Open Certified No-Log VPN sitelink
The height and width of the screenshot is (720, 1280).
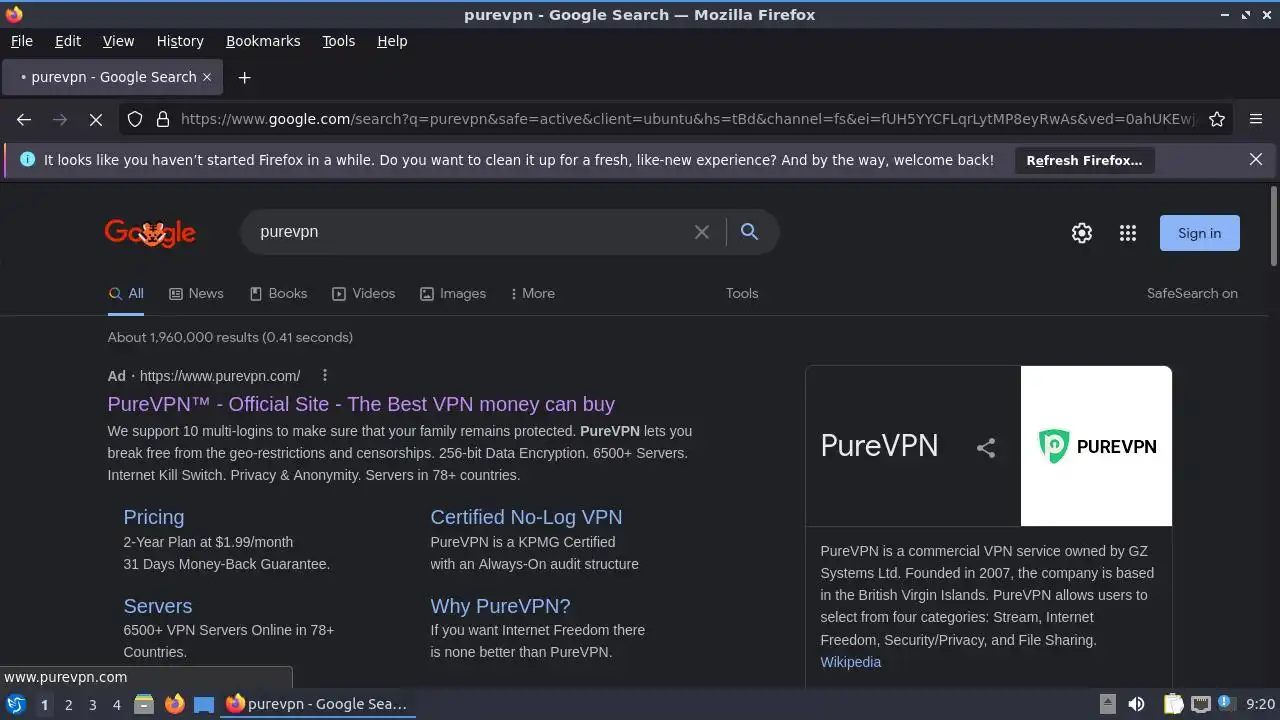pyautogui.click(x=526, y=517)
